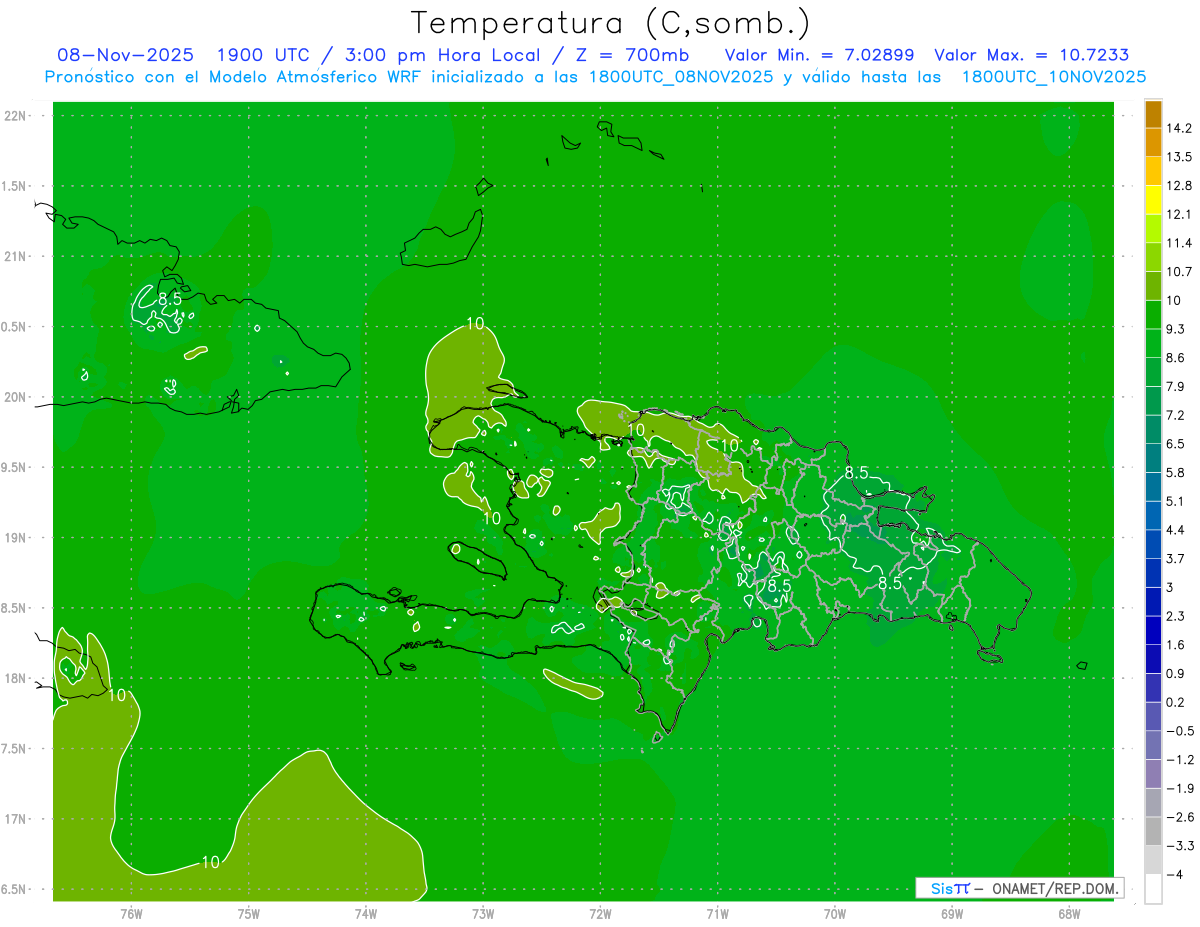The image size is (1200, 927).
Task: Click the '7.2' colorbar value
Action: (x=1176, y=414)
